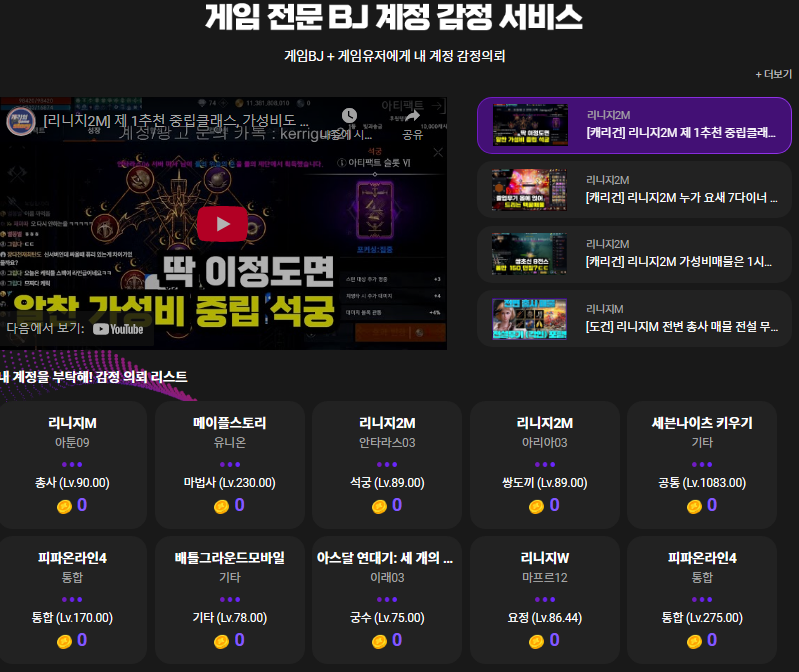Select the playlist item 누가 요새 7다이너
This screenshot has height=672, width=799.
634,190
